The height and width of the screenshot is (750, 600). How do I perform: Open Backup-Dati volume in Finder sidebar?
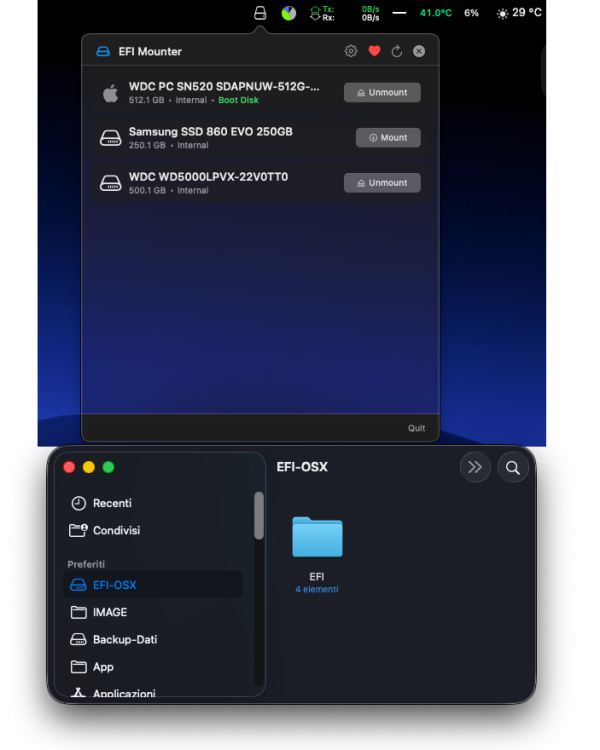[x=125, y=640]
